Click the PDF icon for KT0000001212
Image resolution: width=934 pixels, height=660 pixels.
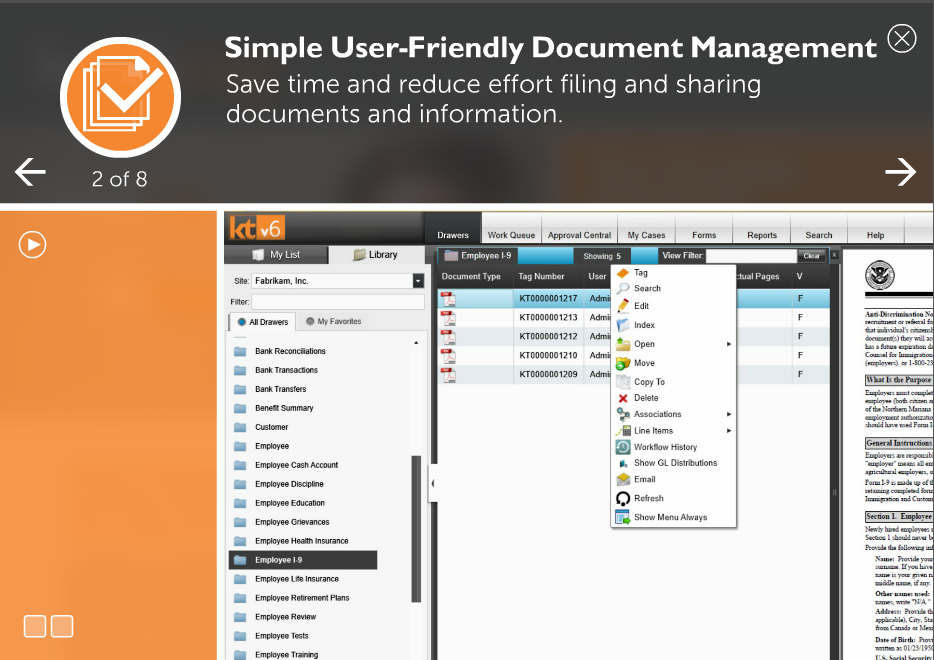point(448,337)
